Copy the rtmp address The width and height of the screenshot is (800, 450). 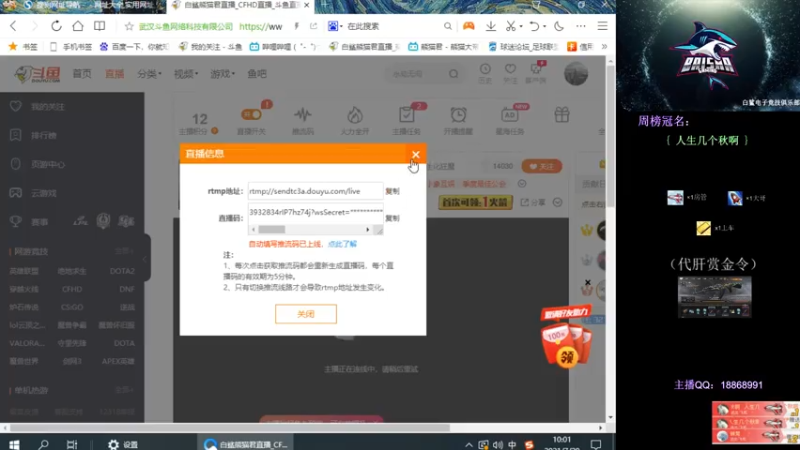392,191
